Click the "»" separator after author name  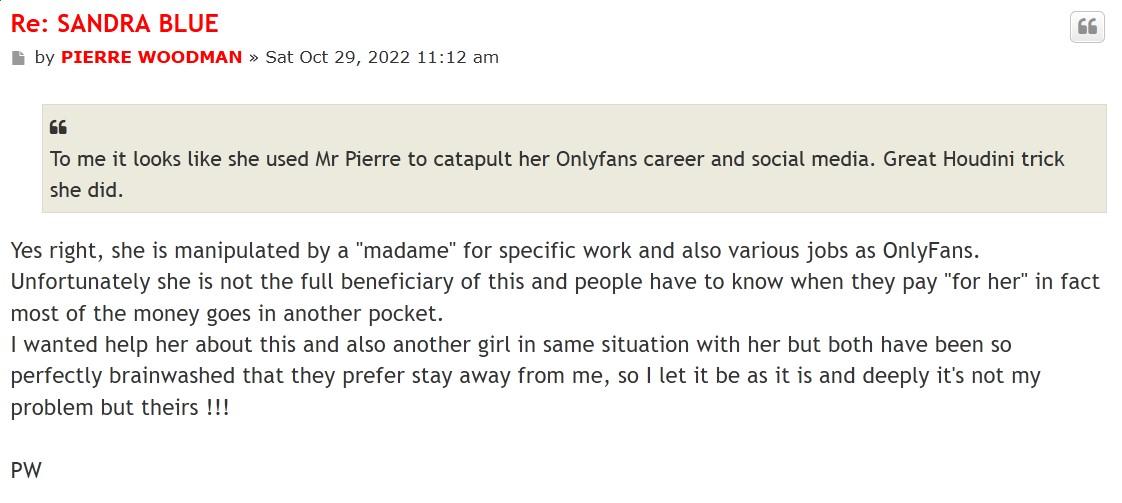pyautogui.click(x=254, y=57)
